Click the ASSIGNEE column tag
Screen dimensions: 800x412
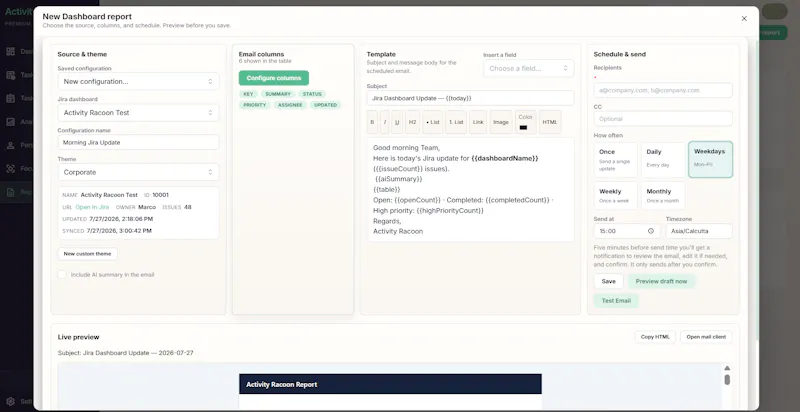pos(290,105)
